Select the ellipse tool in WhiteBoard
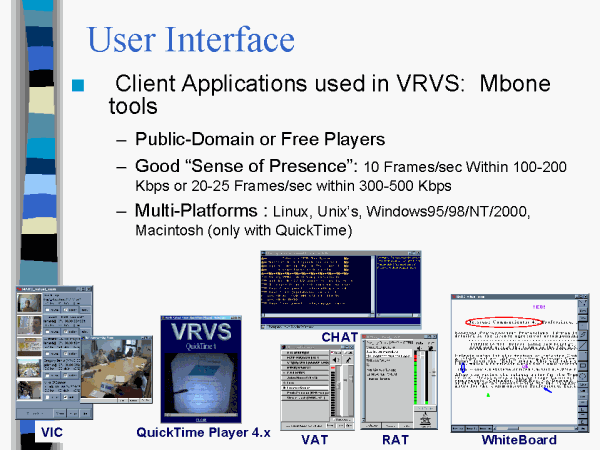Image resolution: width=600 pixels, height=450 pixels. pyautogui.click(x=583, y=376)
